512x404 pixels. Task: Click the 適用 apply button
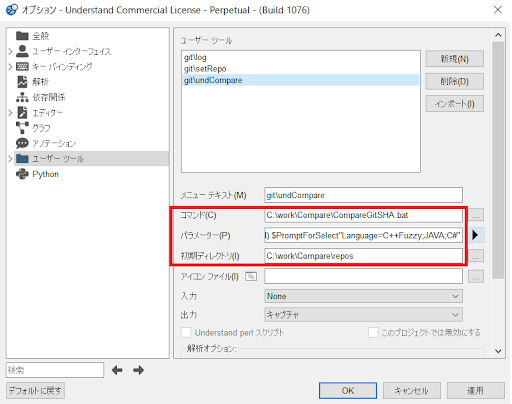(x=475, y=390)
